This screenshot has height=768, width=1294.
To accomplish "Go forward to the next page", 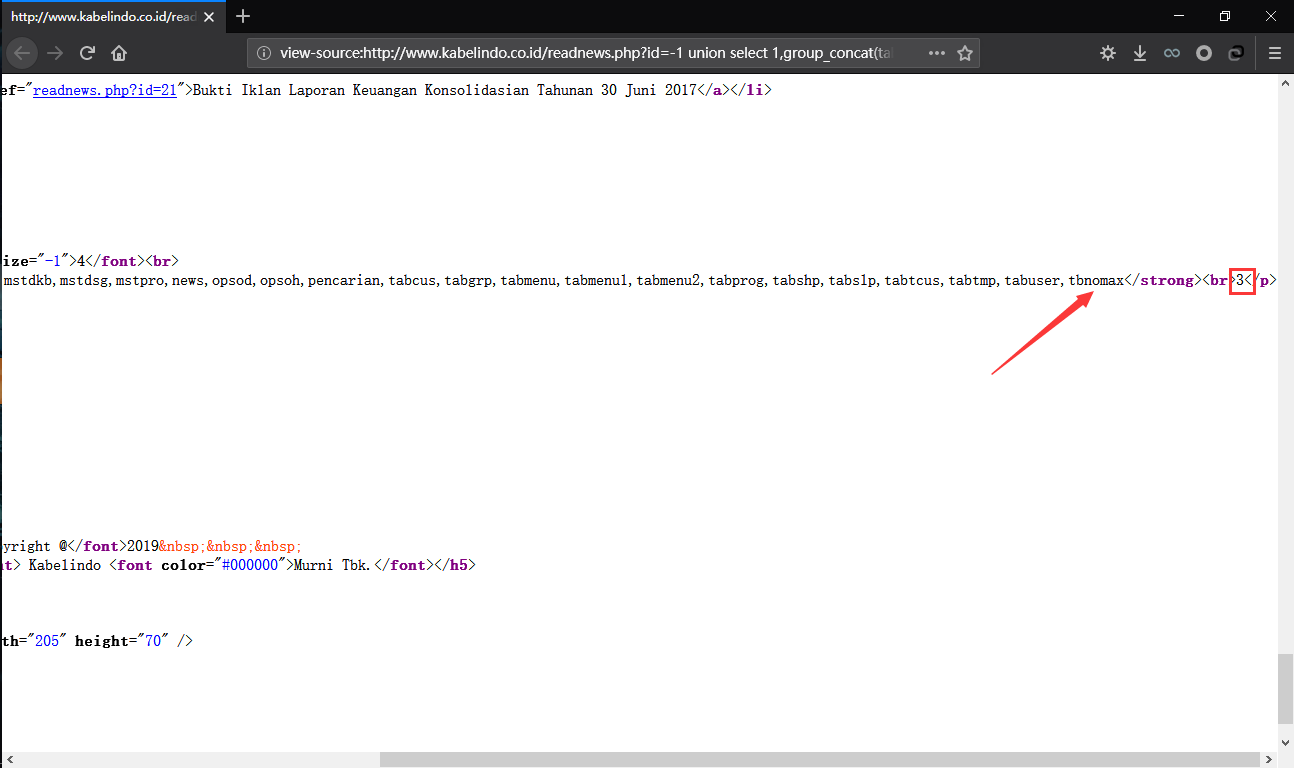I will coord(55,53).
